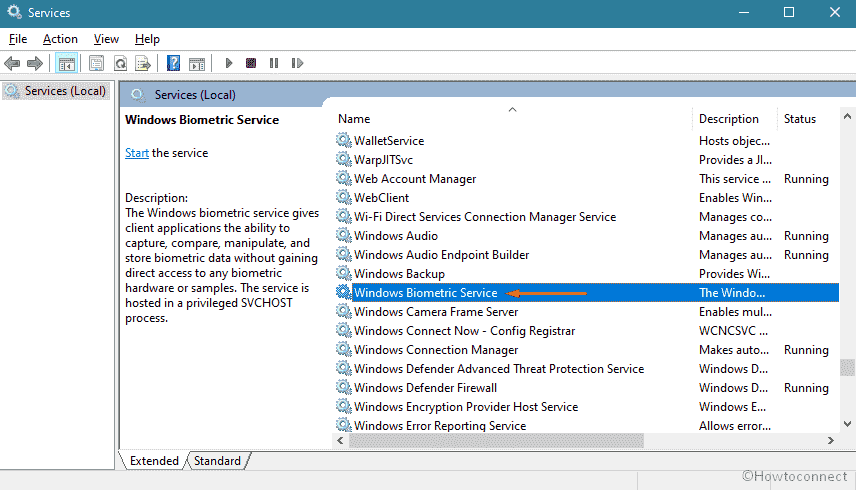The width and height of the screenshot is (856, 490).
Task: Open the blue Help question-mark icon
Action: (x=173, y=63)
